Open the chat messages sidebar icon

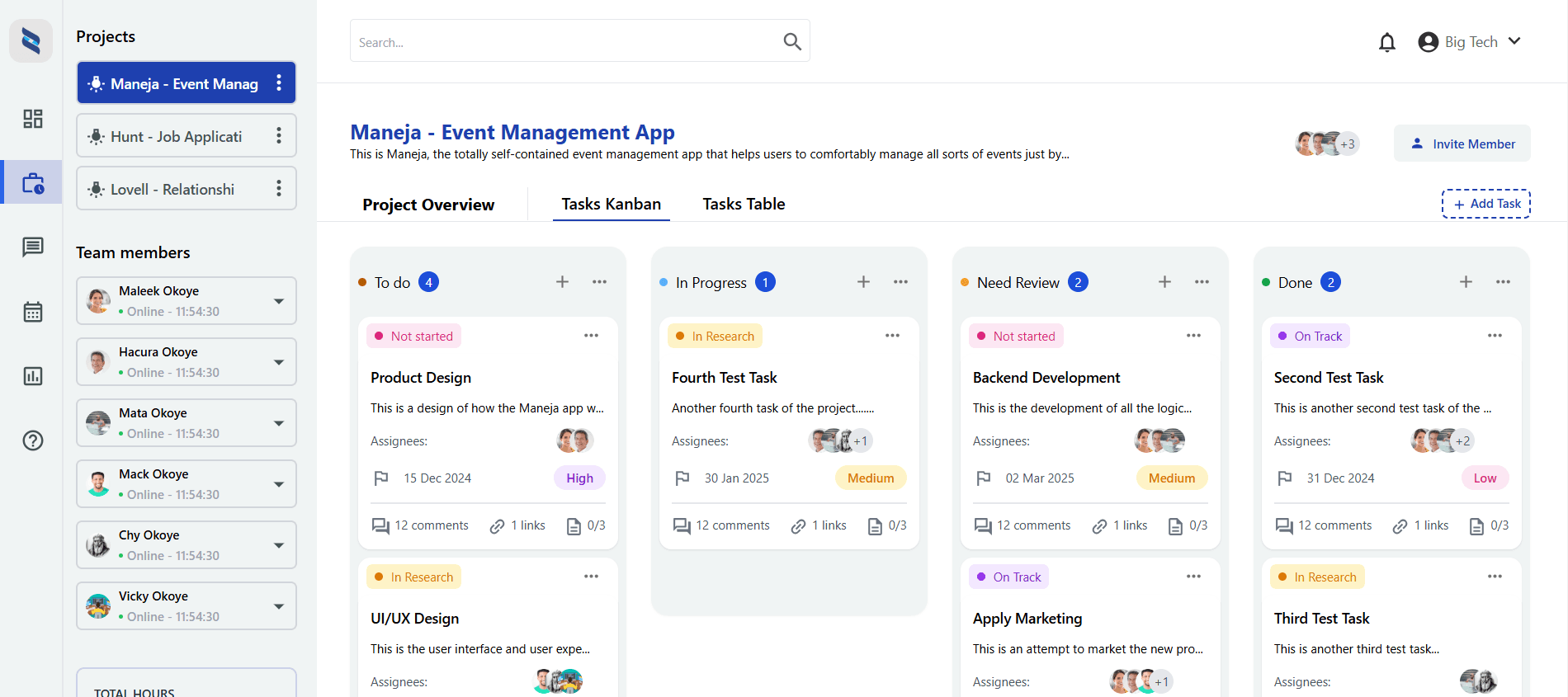point(33,247)
